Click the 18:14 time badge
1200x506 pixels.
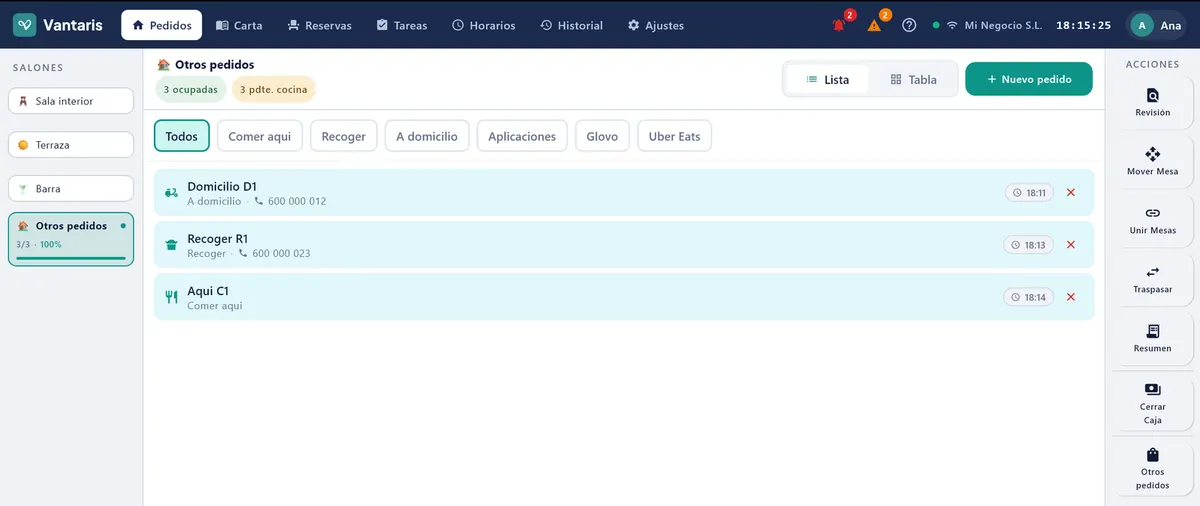coord(1029,296)
